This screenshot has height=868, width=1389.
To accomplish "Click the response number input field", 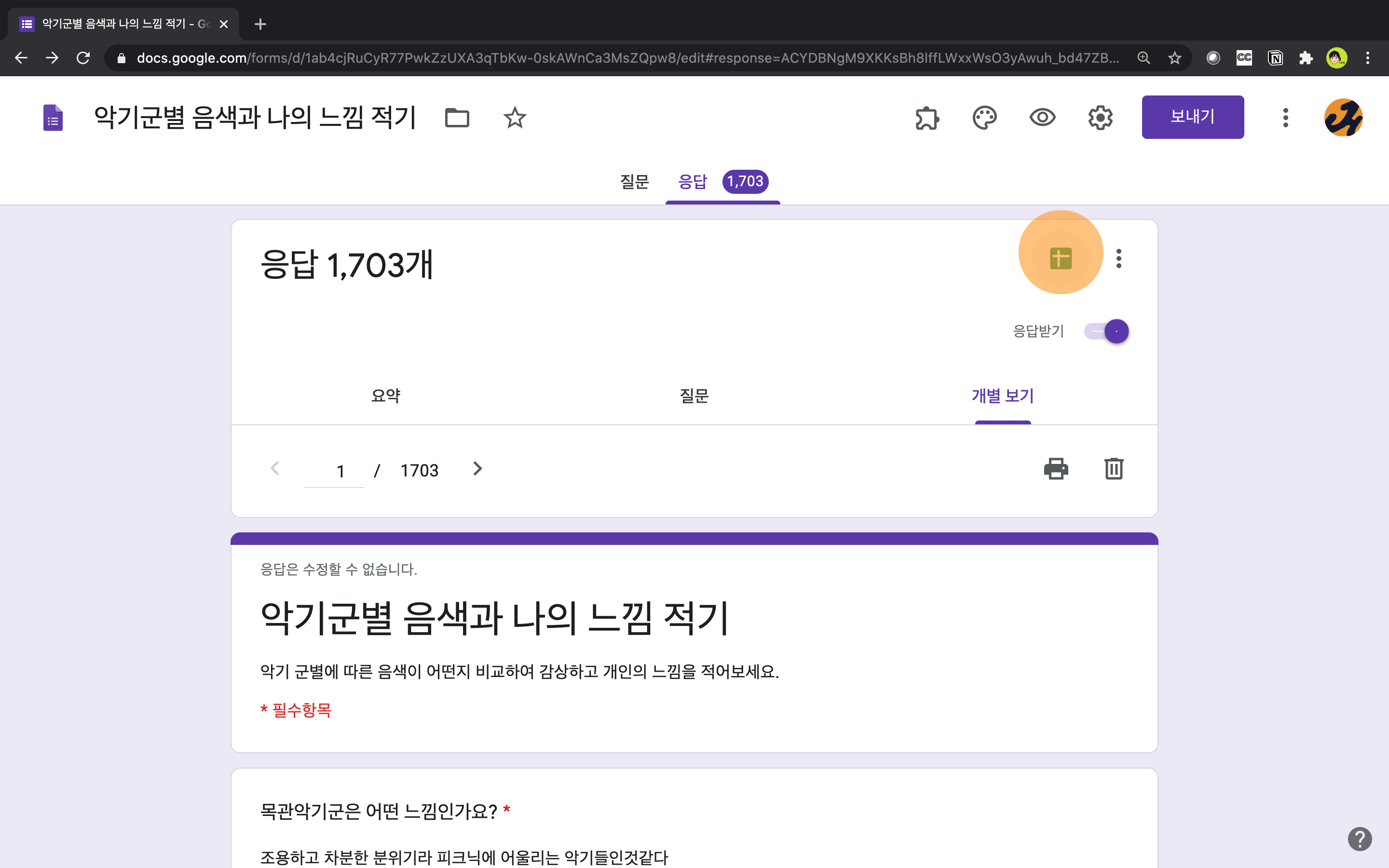I will click(334, 471).
